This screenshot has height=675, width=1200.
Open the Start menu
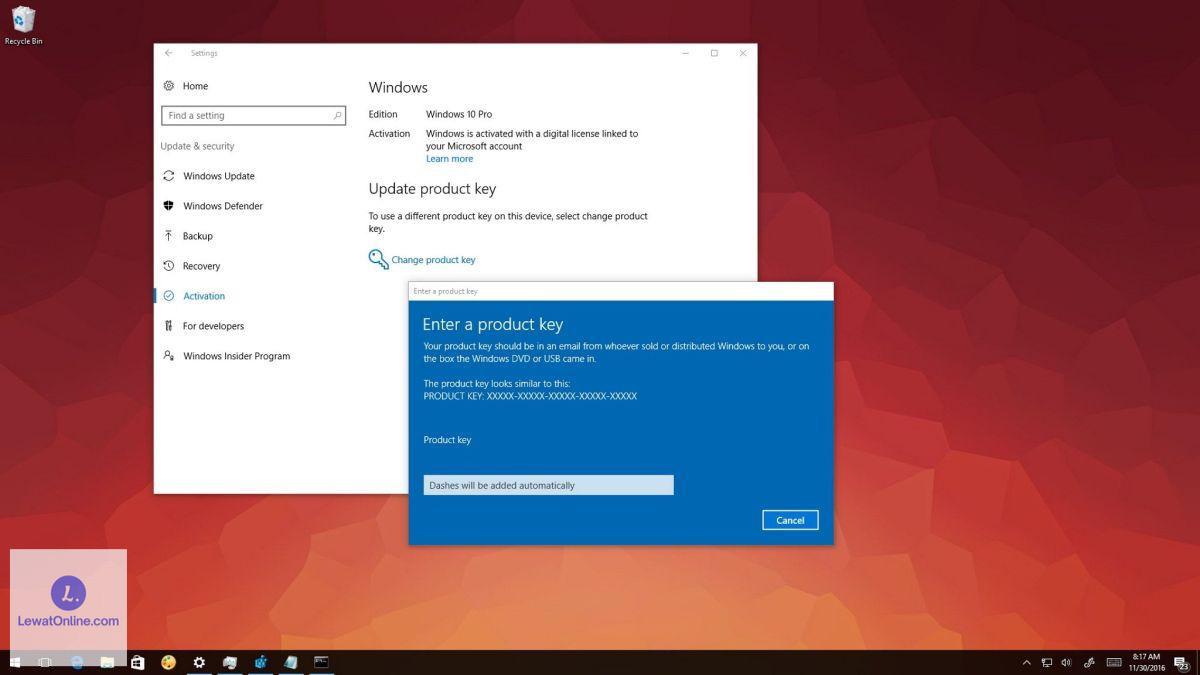tap(15, 662)
